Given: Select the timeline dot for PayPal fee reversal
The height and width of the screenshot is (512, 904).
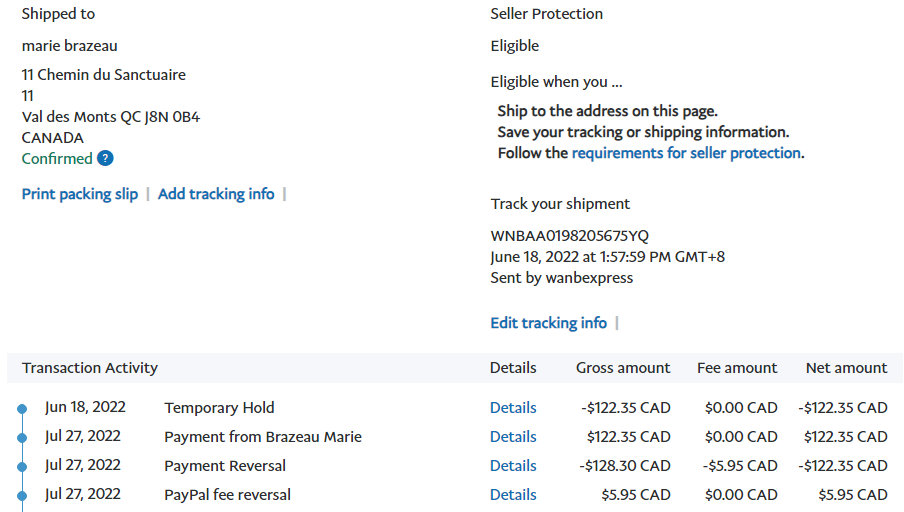Looking at the screenshot, I should point(22,496).
